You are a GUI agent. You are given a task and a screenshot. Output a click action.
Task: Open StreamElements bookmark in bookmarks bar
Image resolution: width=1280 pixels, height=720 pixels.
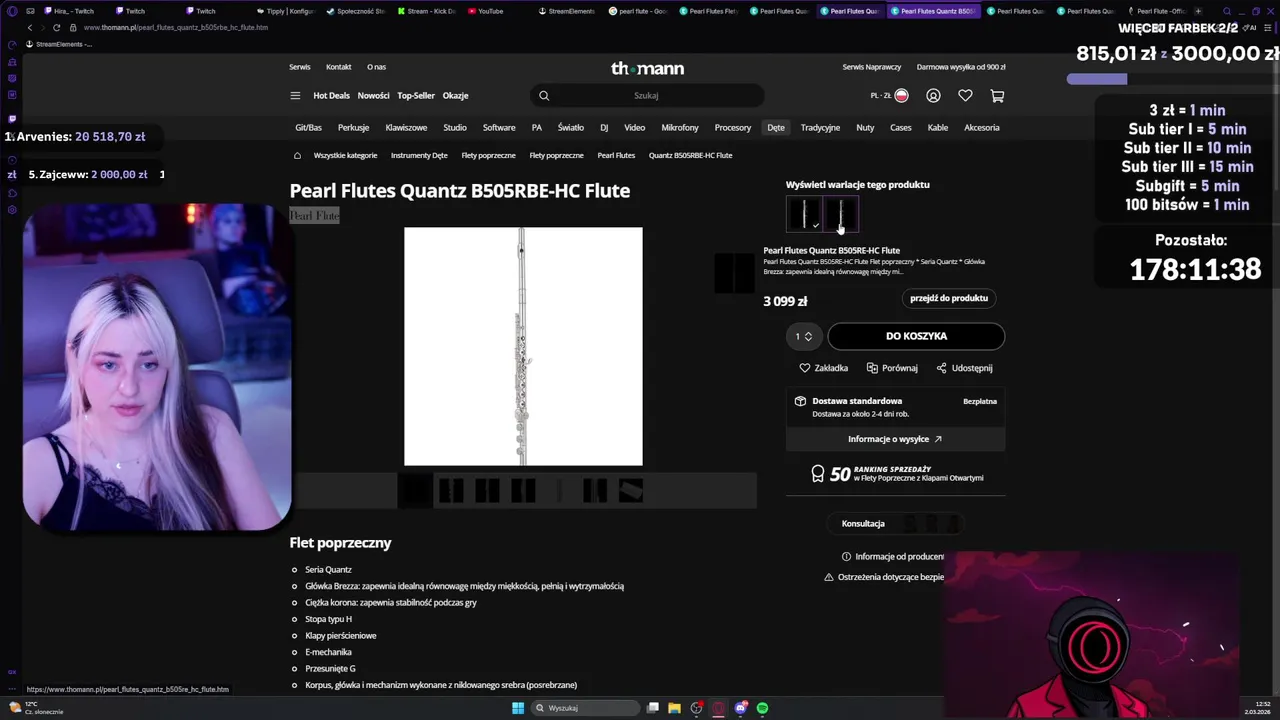pos(58,44)
